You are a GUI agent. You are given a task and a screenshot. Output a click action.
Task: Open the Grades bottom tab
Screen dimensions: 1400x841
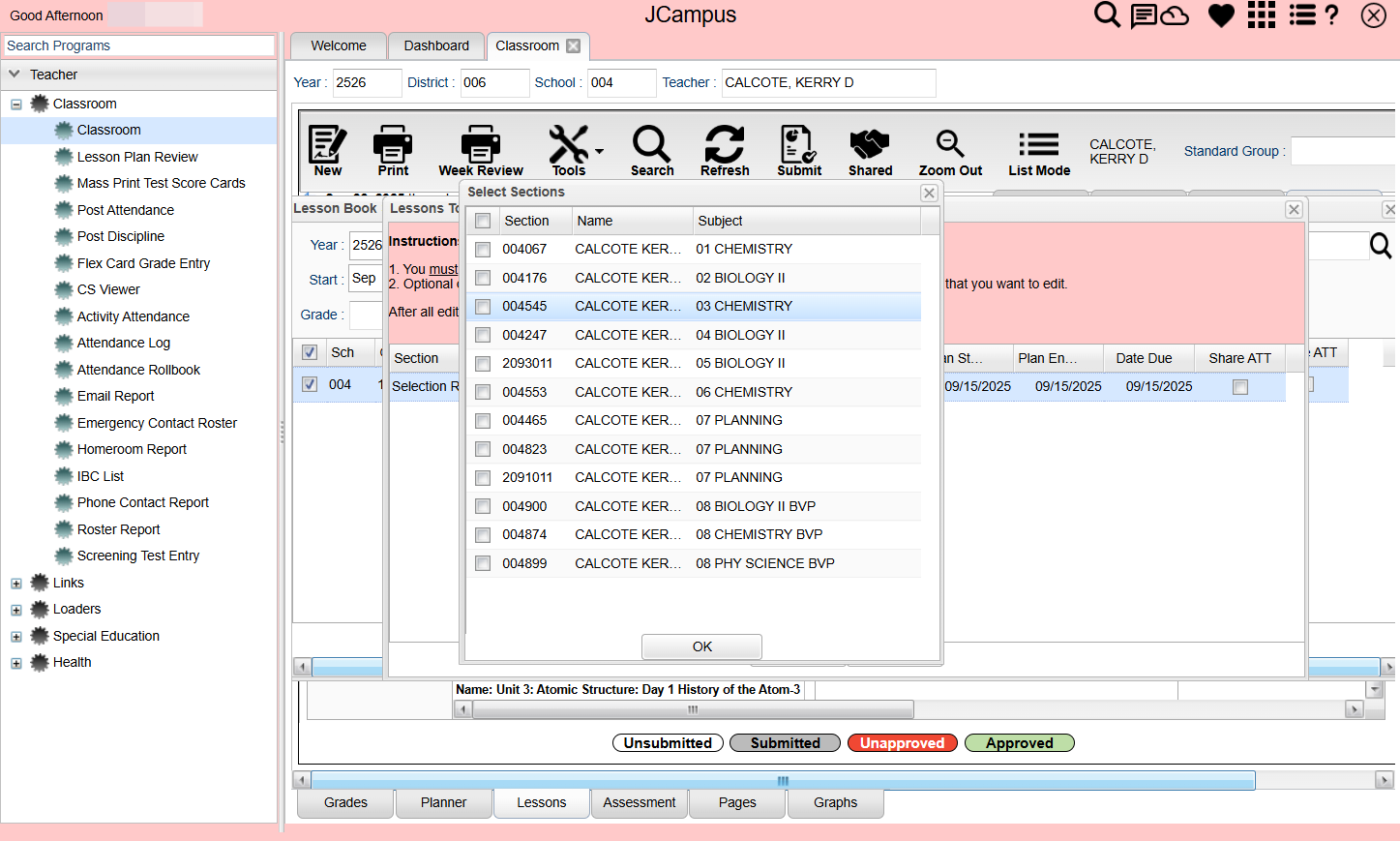point(345,803)
